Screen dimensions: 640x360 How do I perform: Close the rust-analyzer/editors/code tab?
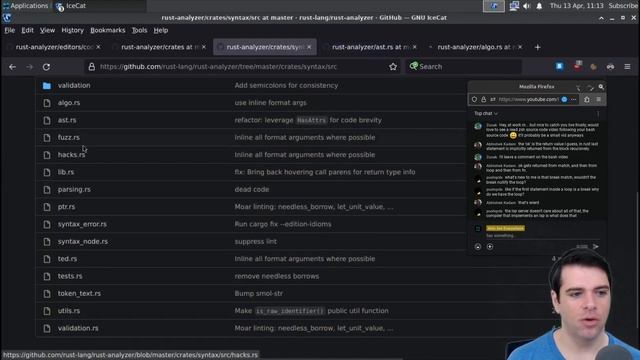tap(98, 47)
